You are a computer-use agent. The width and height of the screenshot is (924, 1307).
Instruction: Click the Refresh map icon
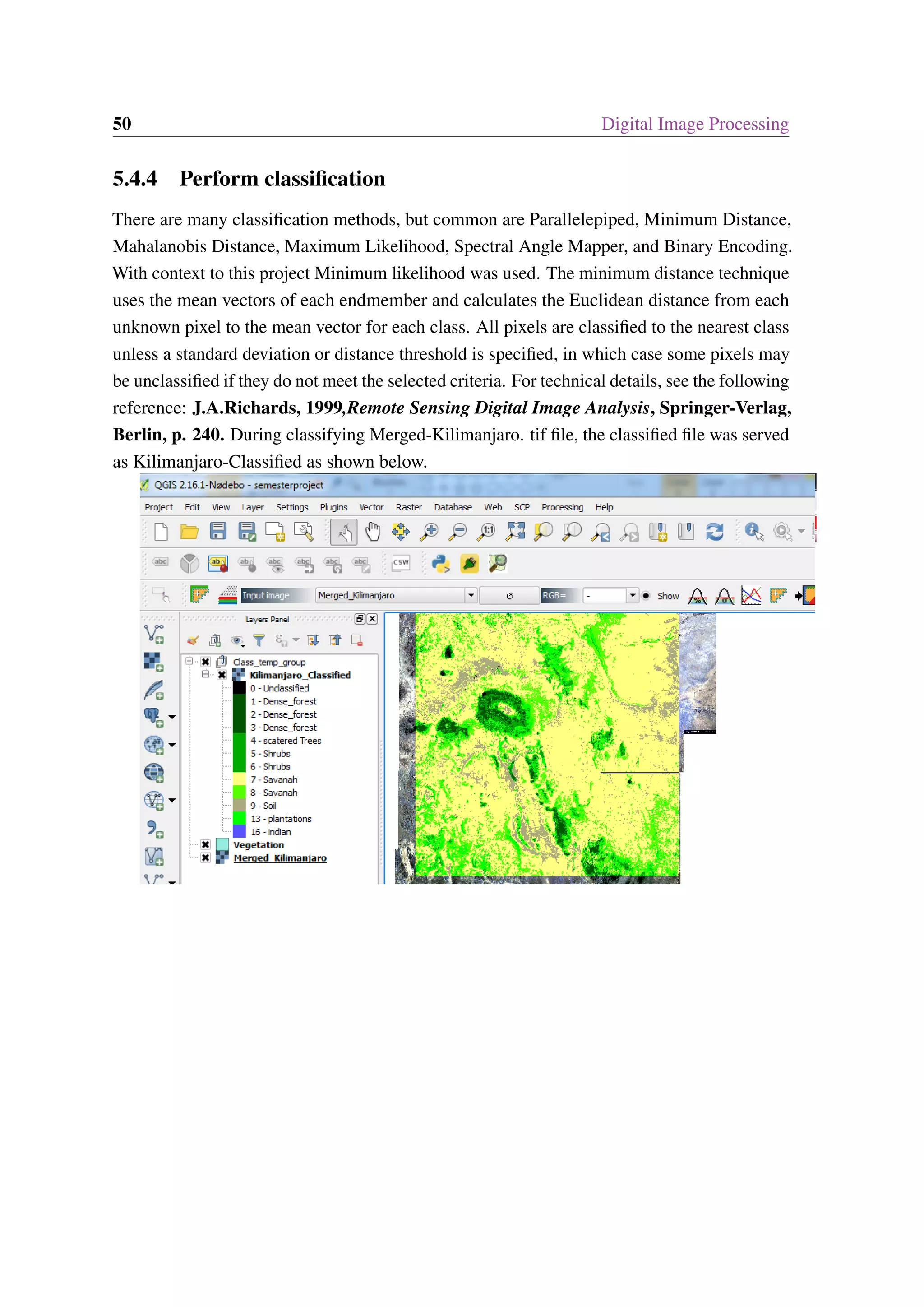click(714, 532)
